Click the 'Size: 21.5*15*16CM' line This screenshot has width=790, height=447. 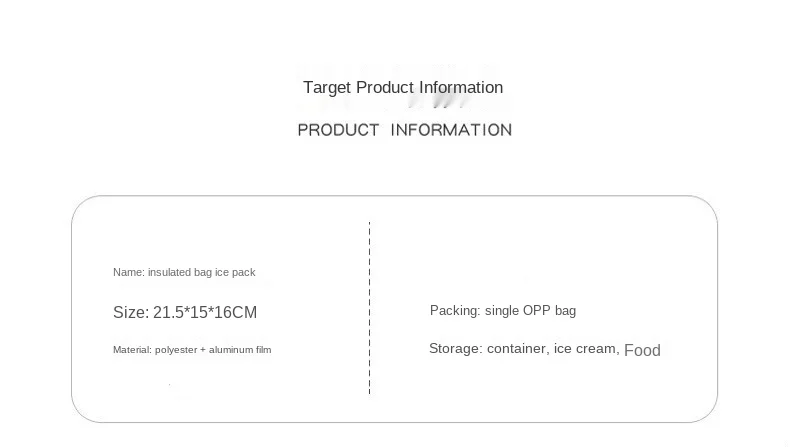[x=185, y=312]
